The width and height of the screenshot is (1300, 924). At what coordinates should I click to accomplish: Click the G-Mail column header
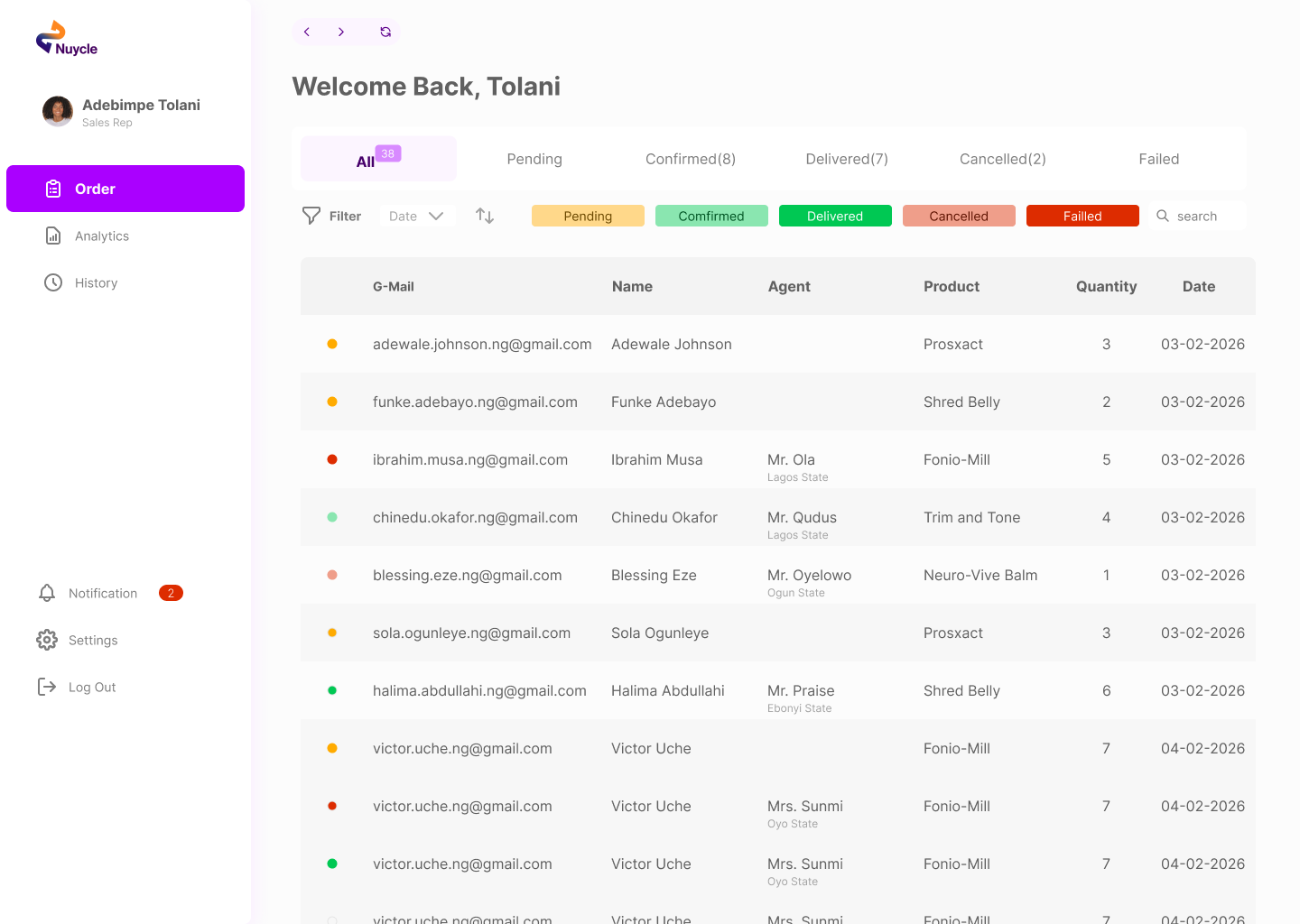(x=394, y=286)
